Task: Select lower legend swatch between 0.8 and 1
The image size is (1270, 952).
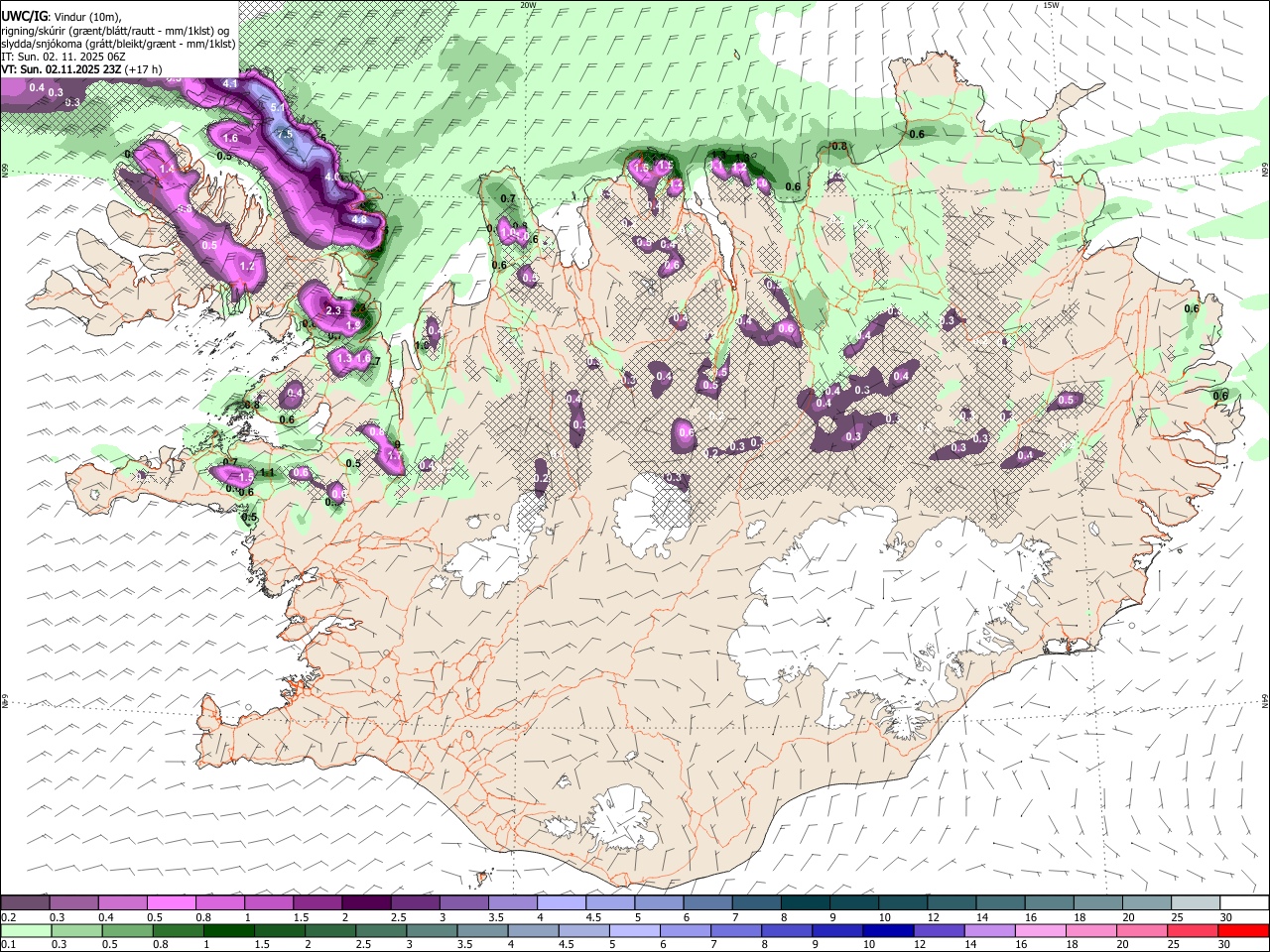Action: (x=178, y=930)
